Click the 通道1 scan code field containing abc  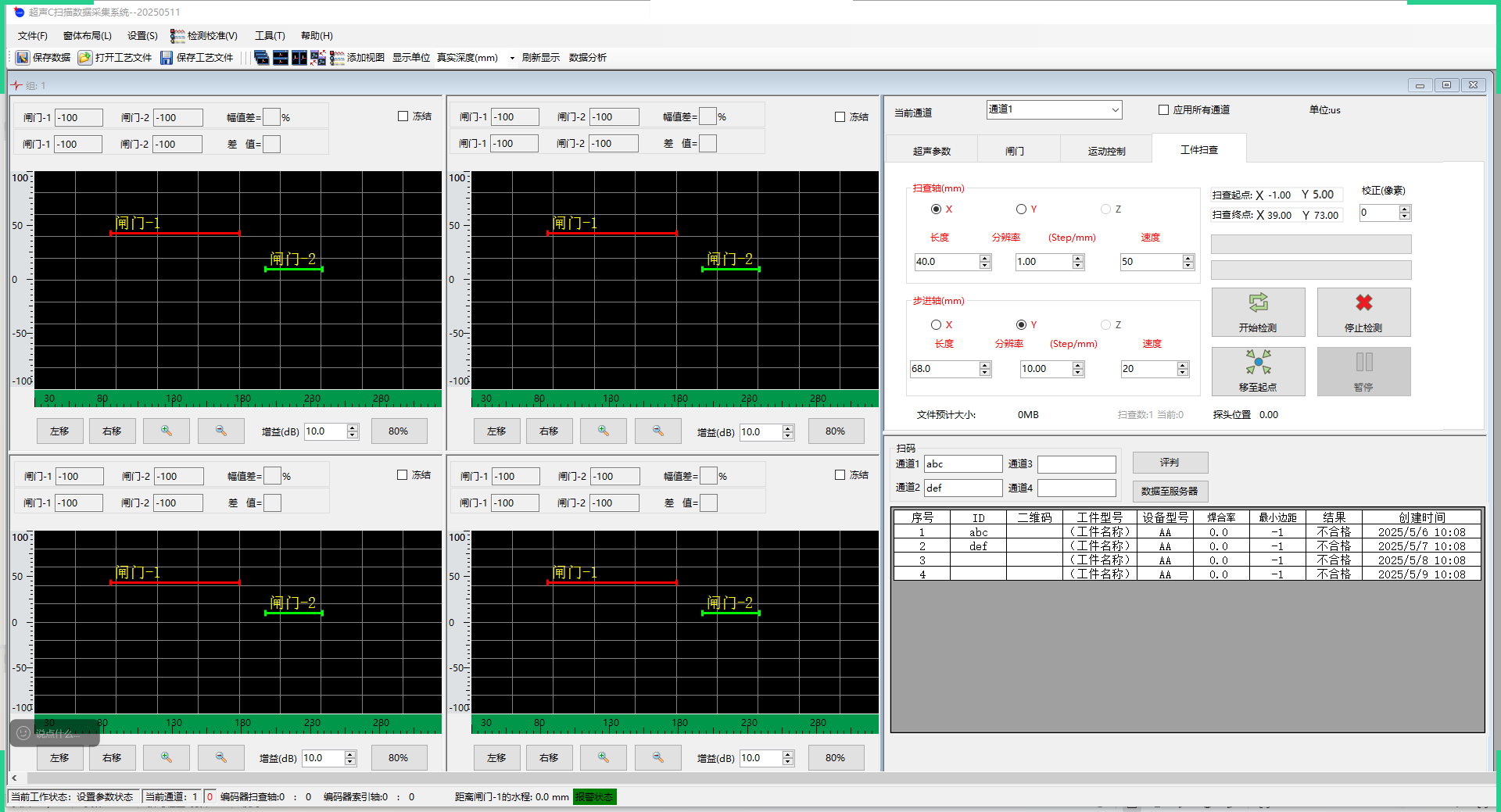963,464
